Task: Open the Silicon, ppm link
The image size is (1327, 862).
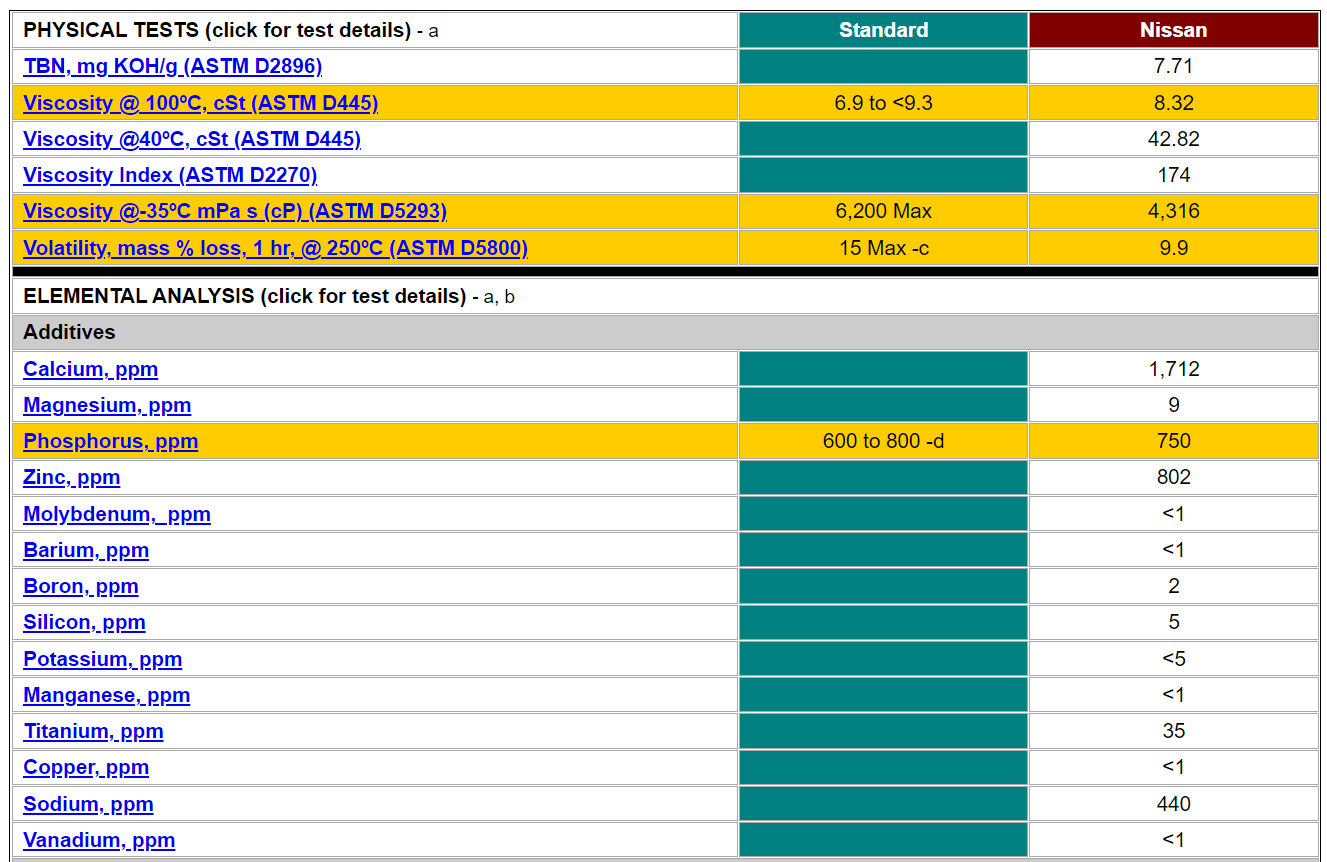Action: click(x=84, y=622)
